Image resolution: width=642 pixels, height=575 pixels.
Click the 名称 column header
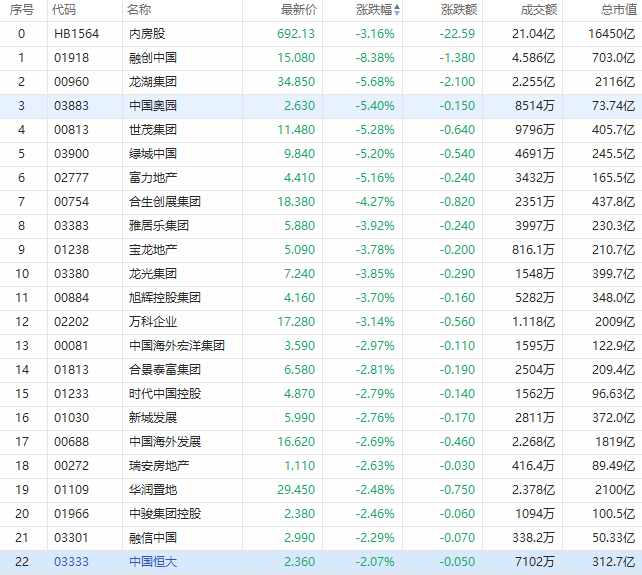139,9
